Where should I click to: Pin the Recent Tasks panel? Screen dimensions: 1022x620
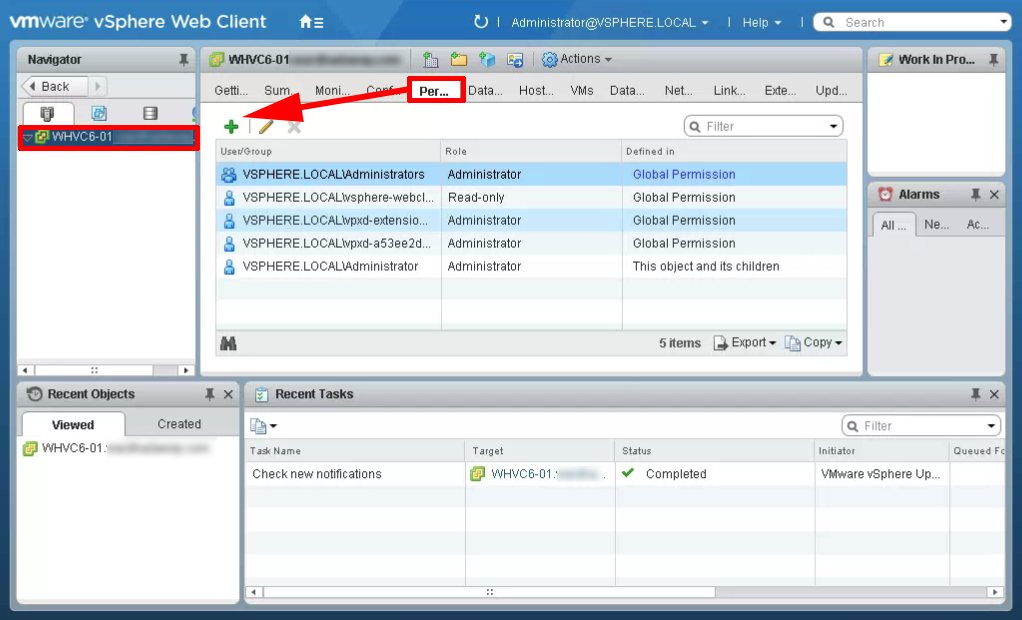coord(976,394)
